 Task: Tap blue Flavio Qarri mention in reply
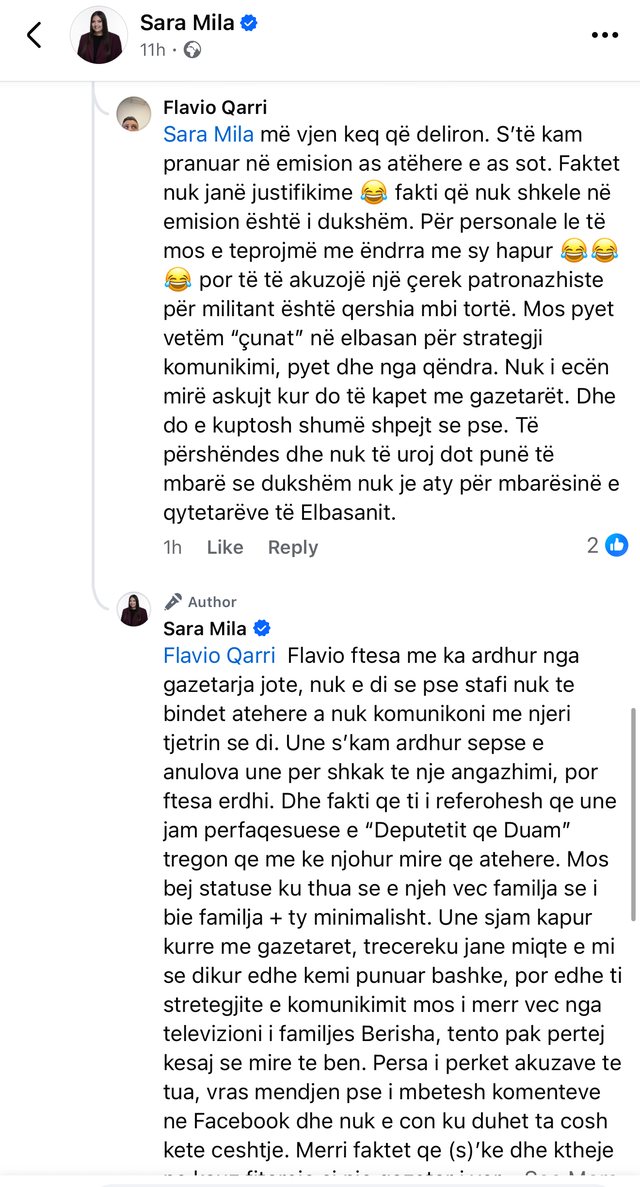[219, 655]
